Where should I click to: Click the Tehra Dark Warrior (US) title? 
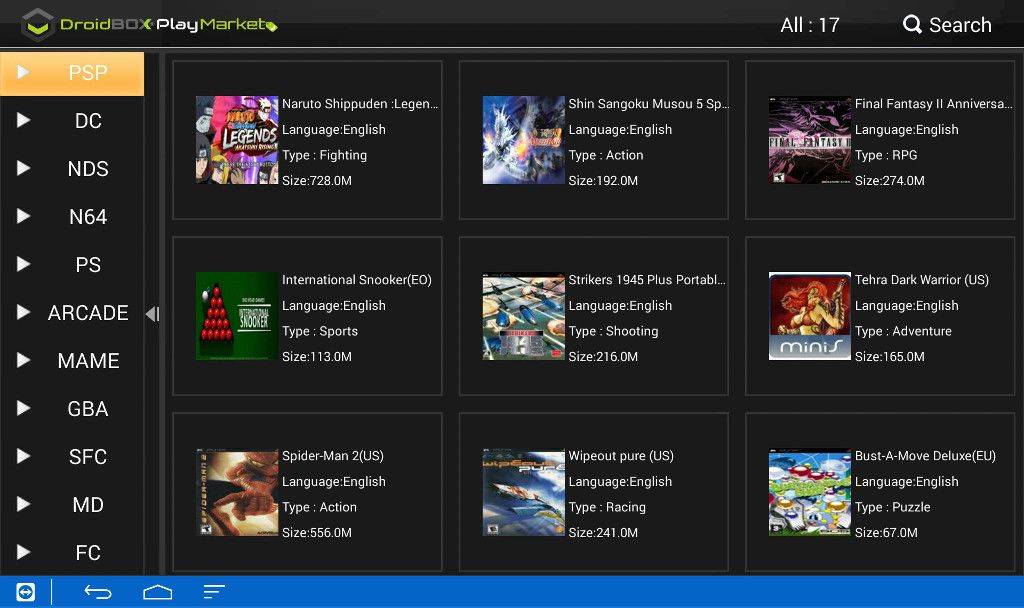(921, 280)
